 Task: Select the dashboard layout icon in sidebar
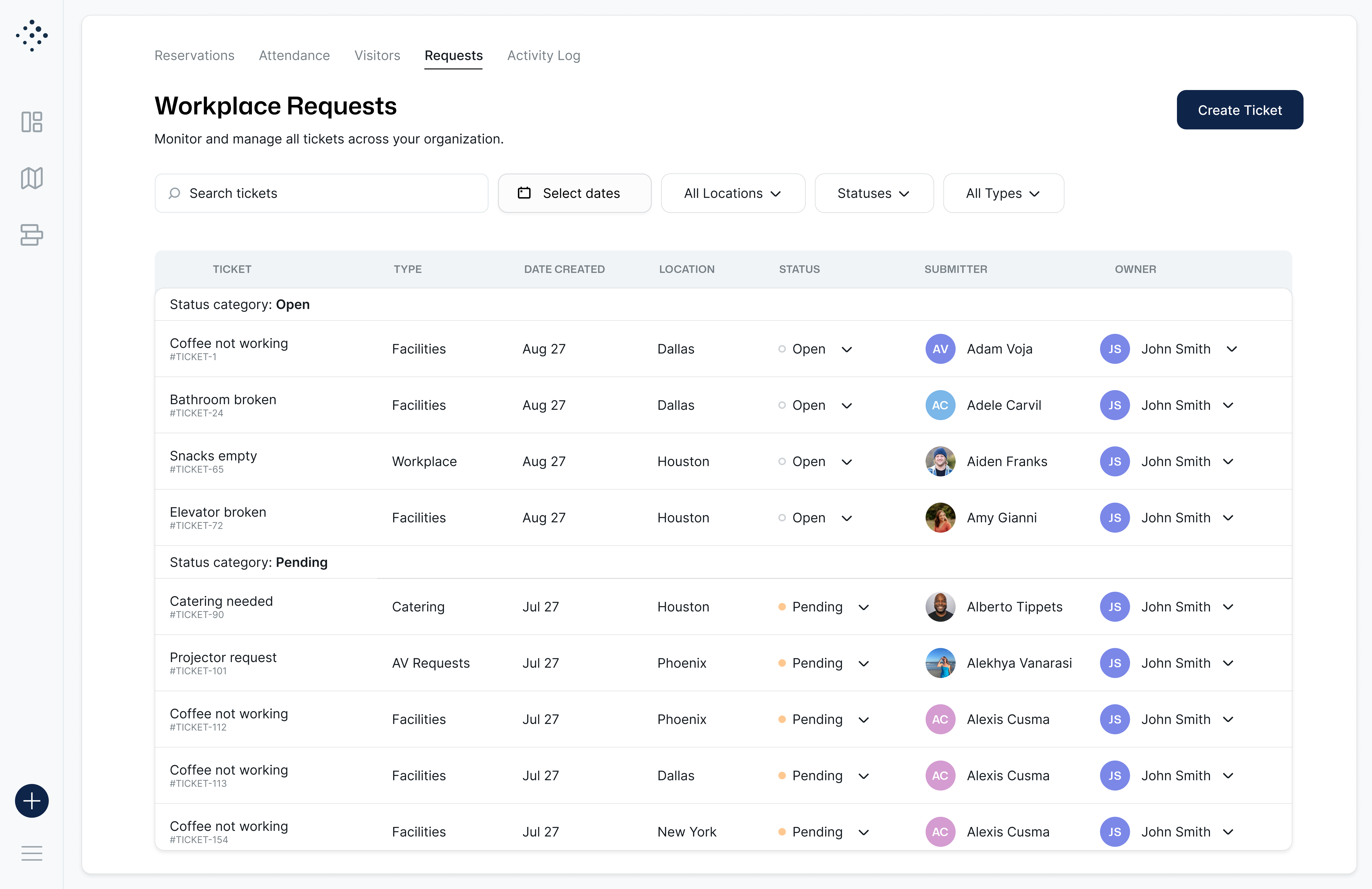[x=32, y=122]
